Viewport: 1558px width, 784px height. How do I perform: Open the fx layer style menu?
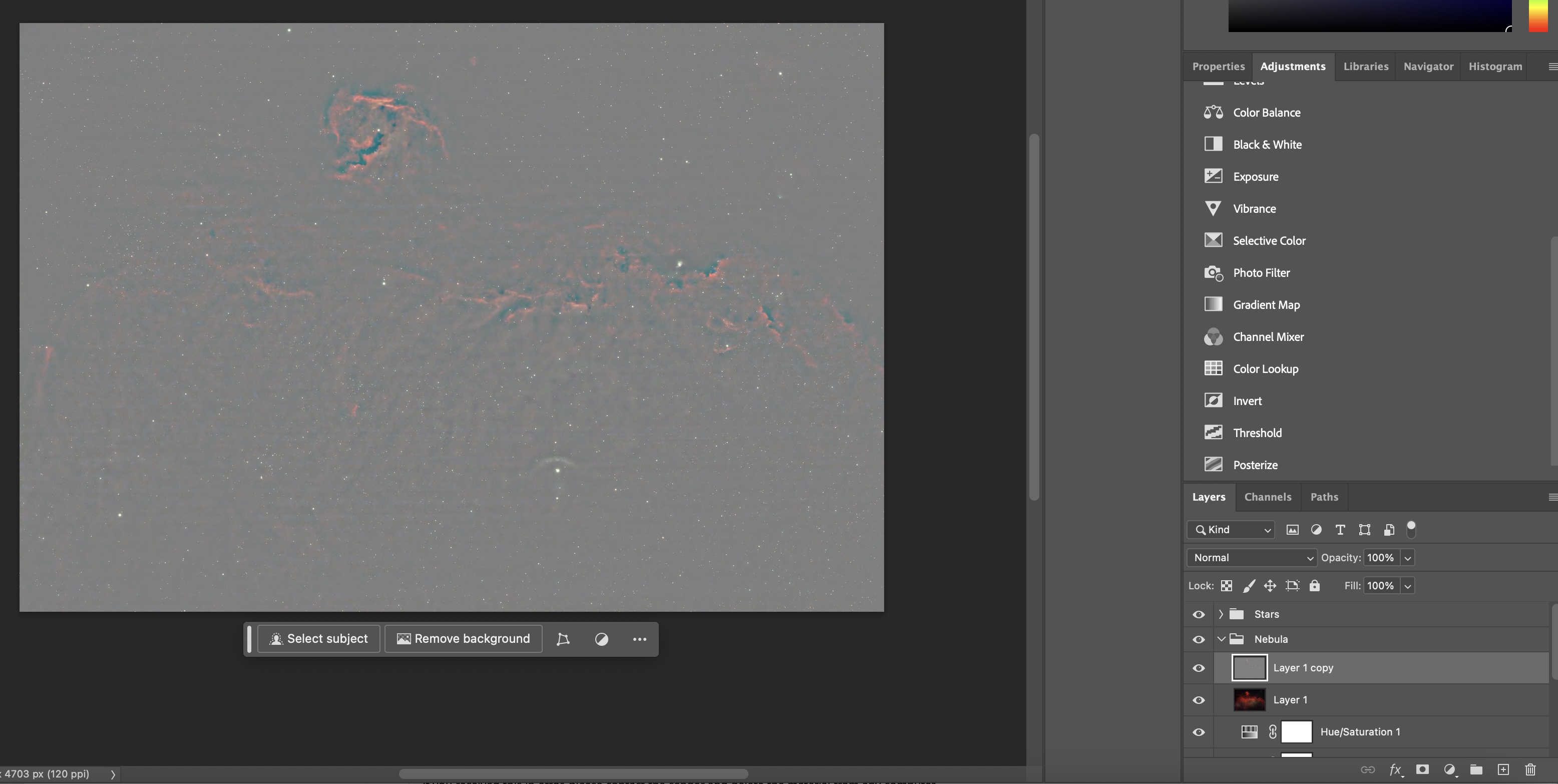[1395, 769]
